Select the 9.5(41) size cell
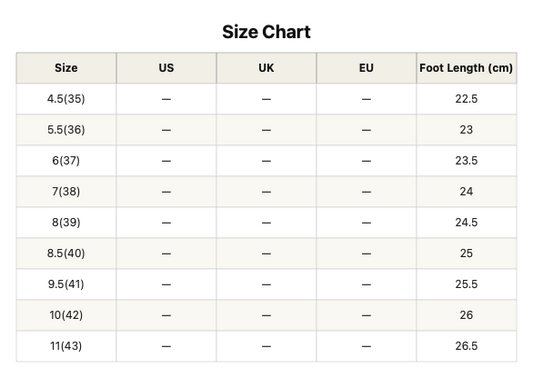 click(x=66, y=285)
